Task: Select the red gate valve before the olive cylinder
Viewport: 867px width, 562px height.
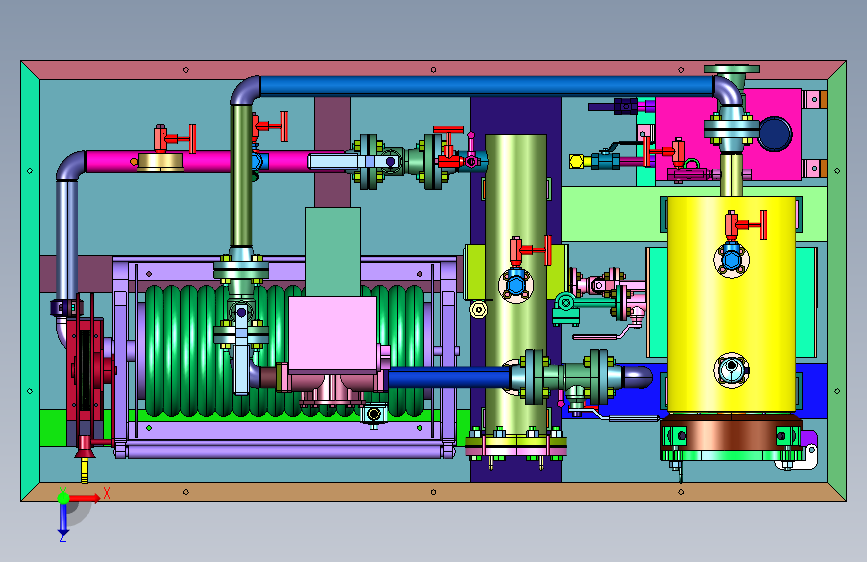Action: pyautogui.click(x=449, y=148)
